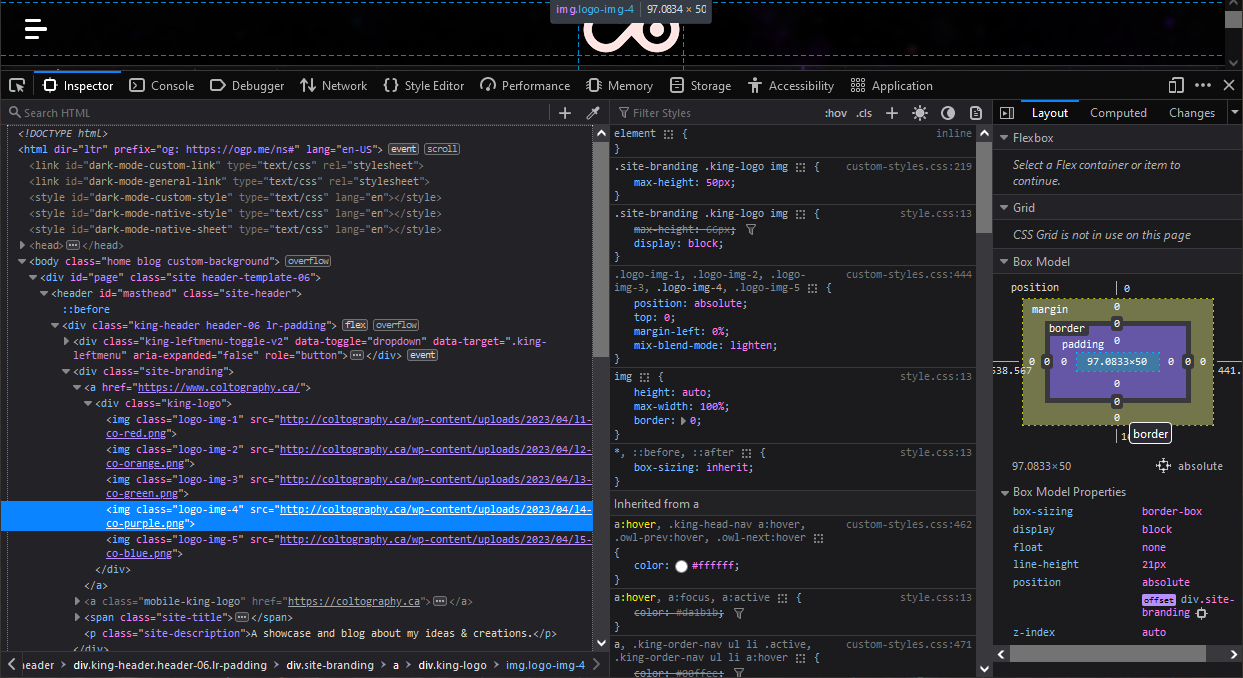This screenshot has width=1243, height=678.
Task: Toggle the :hov pseudo-class panel
Action: [835, 113]
